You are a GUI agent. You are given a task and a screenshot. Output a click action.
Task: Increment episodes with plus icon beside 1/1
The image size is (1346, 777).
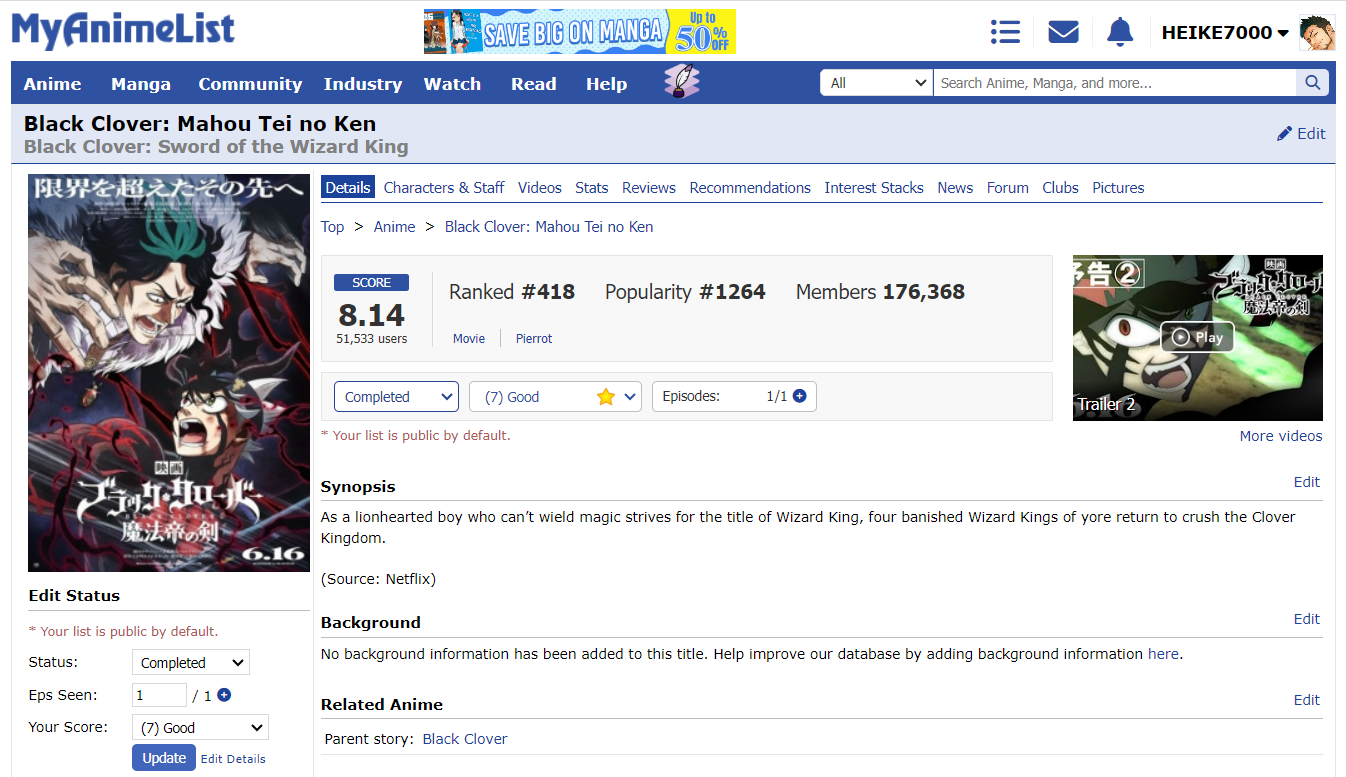point(799,396)
